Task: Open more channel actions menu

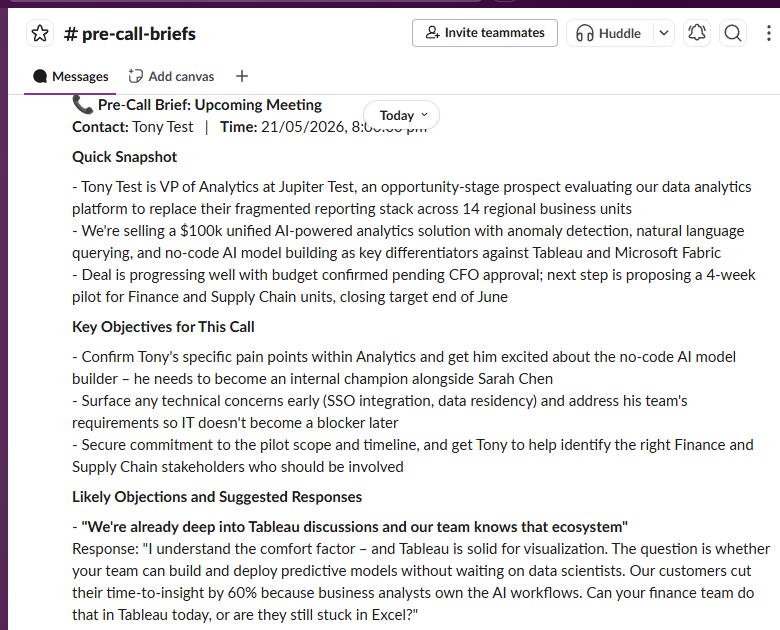Action: 769,33
